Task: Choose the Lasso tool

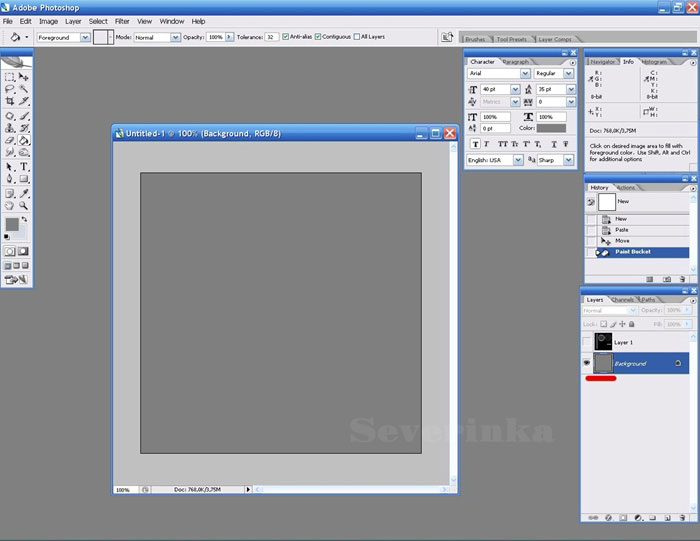Action: coord(10,89)
